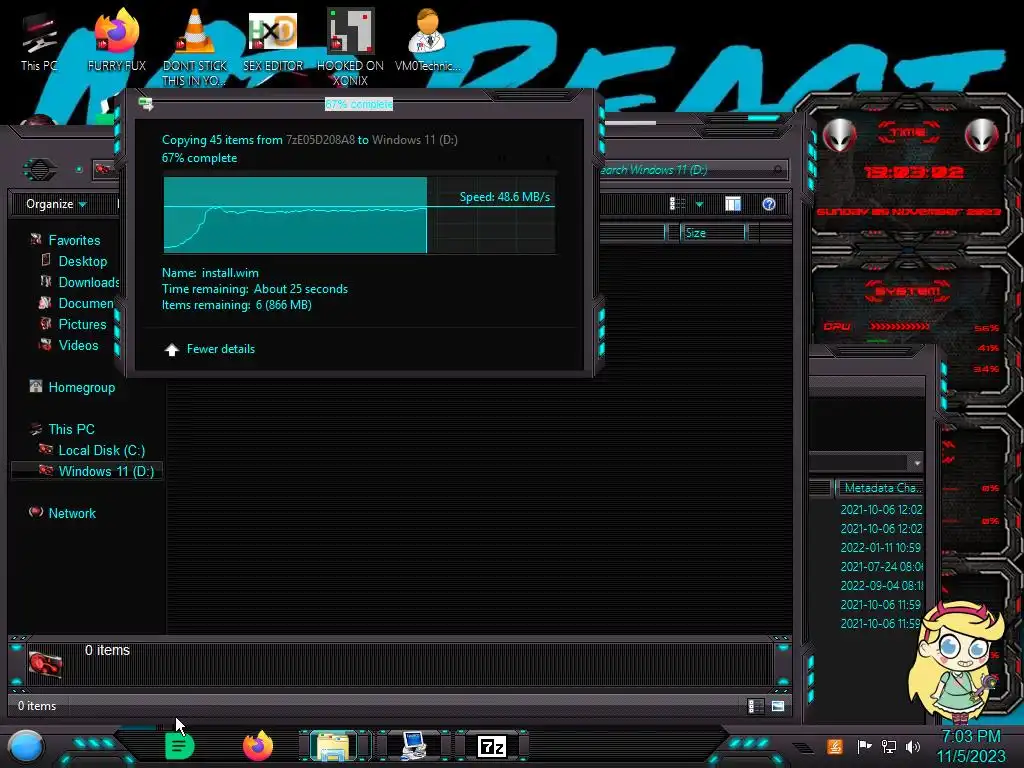Click the Explorer back navigation button
1024x768 pixels.
tap(40, 170)
